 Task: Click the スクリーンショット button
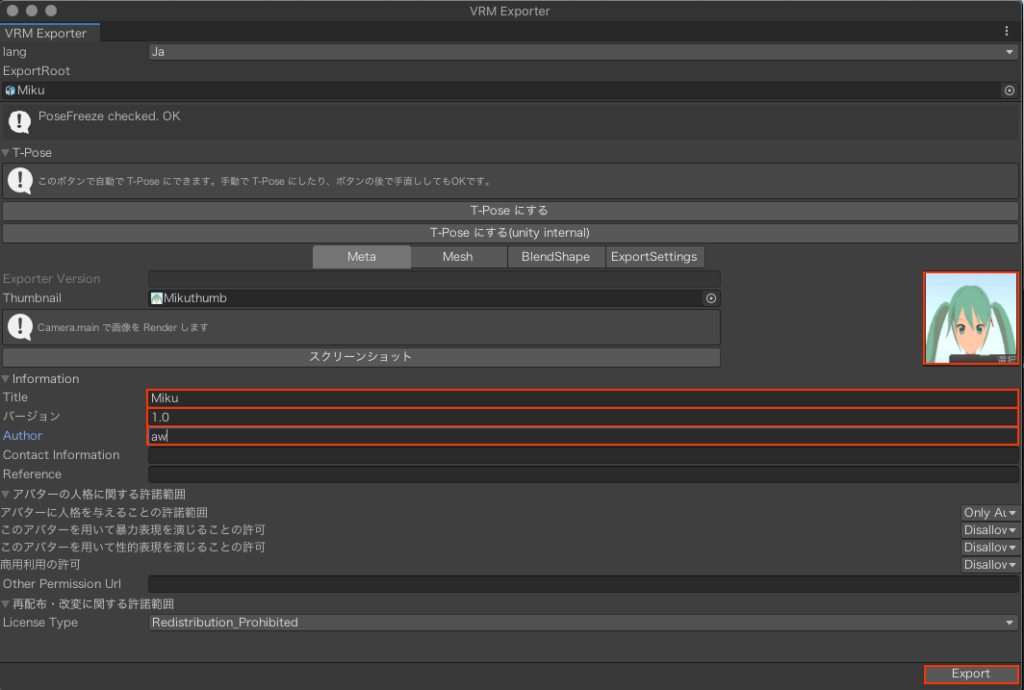tap(361, 357)
